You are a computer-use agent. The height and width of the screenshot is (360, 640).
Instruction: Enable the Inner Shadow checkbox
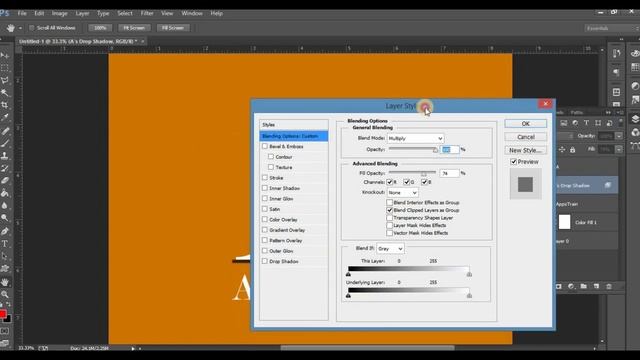[x=265, y=188]
